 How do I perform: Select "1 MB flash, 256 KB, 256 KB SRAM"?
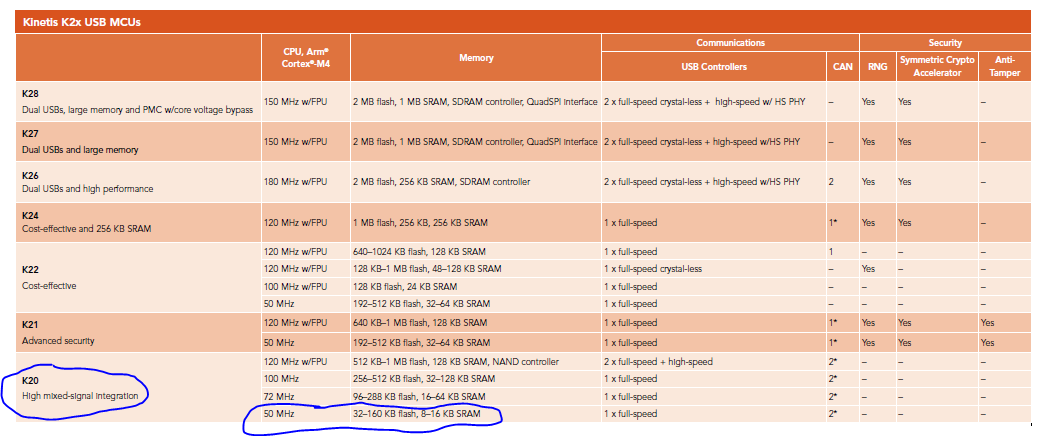click(421, 223)
